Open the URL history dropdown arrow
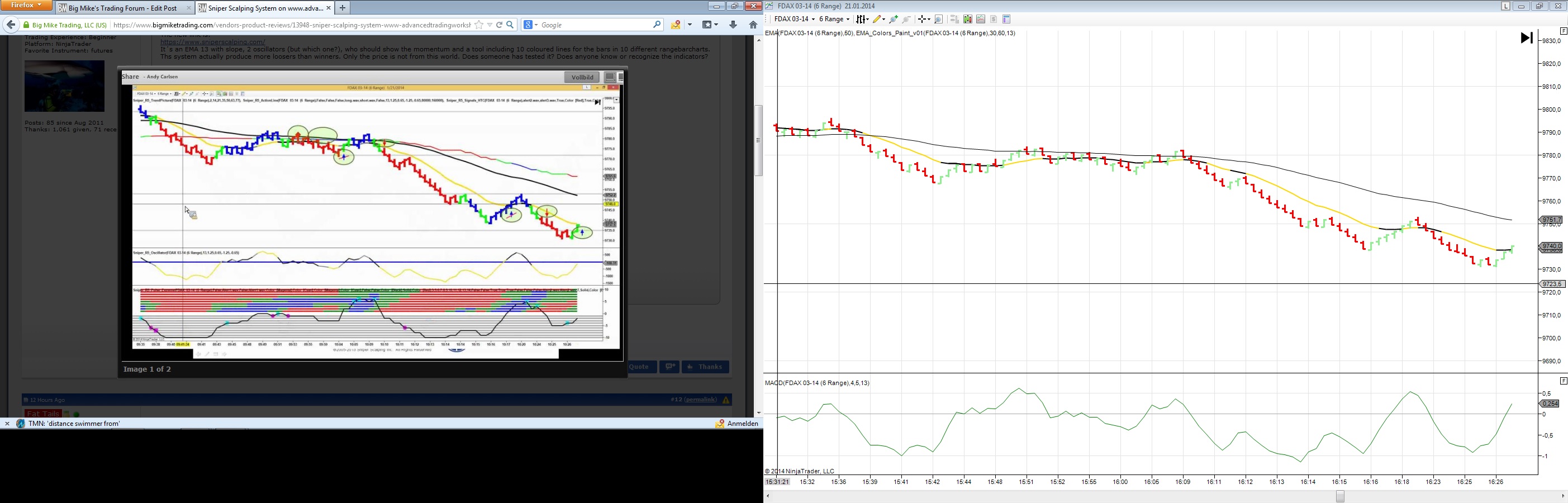The height and width of the screenshot is (503, 1568). [490, 25]
